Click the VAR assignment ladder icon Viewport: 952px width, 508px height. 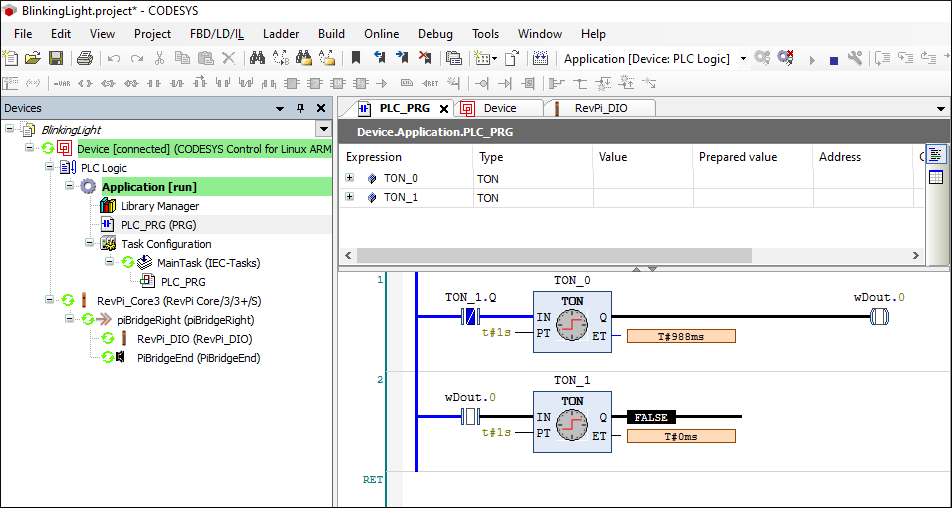click(62, 83)
